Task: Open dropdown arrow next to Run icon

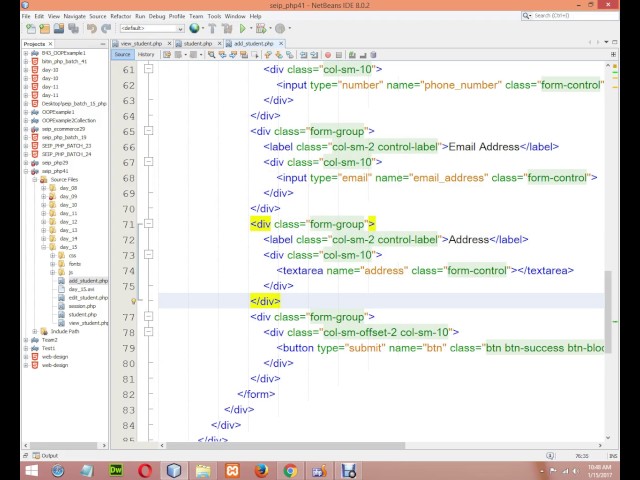Action: [x=251, y=28]
